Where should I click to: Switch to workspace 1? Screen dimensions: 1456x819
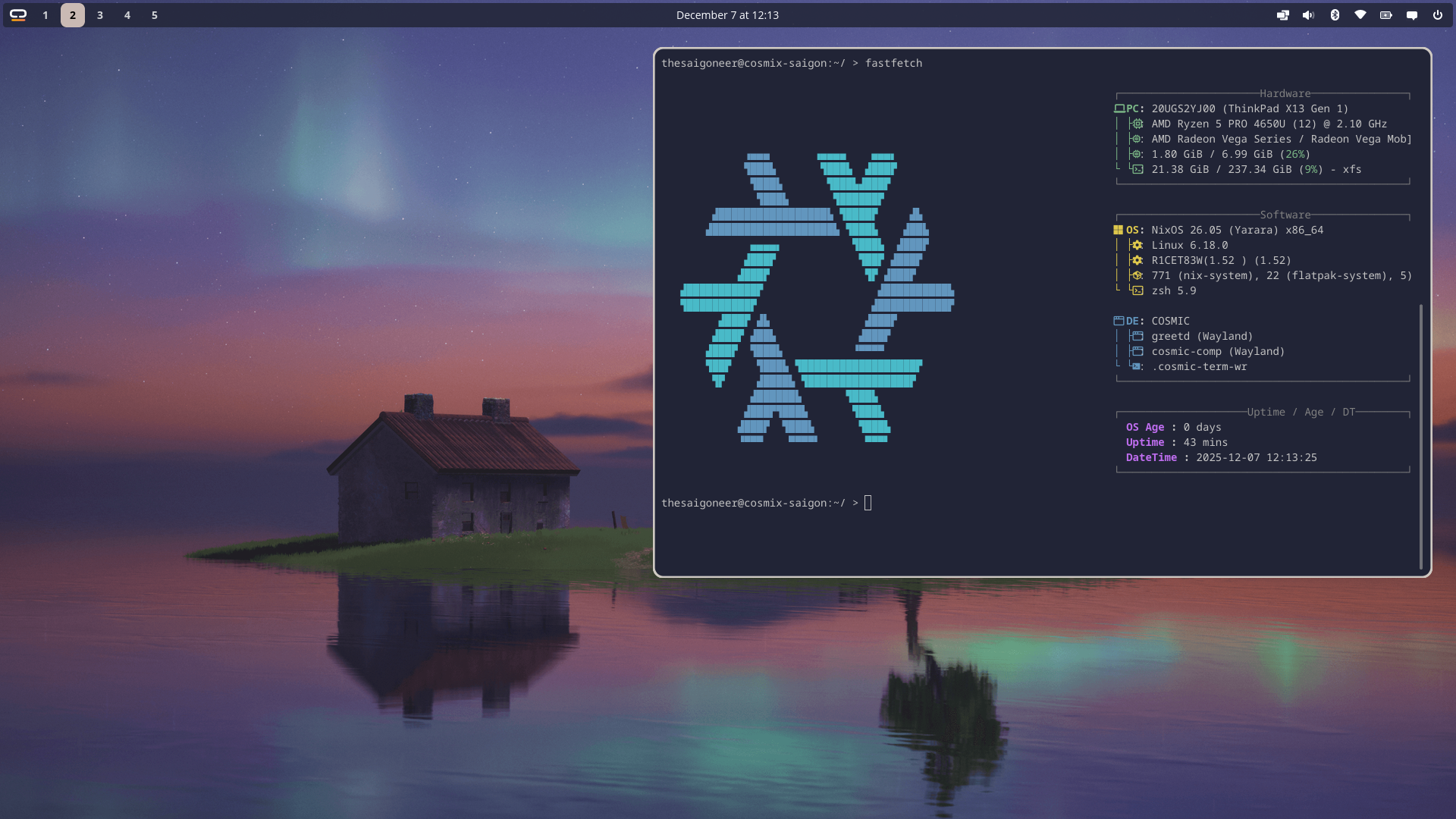45,15
